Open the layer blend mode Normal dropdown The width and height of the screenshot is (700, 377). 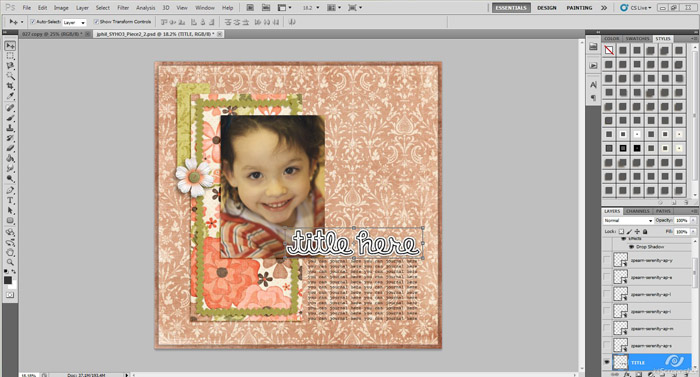628,221
